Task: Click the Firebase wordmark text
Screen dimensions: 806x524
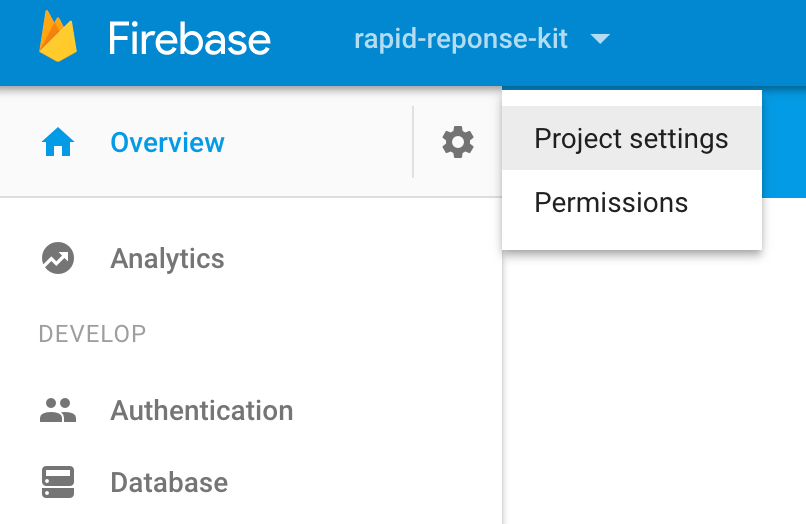Action: tap(189, 40)
